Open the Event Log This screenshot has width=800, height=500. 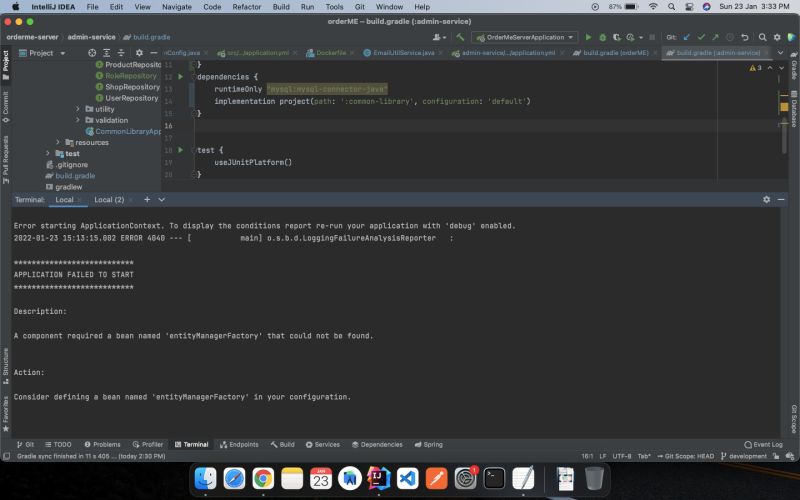[x=763, y=444]
